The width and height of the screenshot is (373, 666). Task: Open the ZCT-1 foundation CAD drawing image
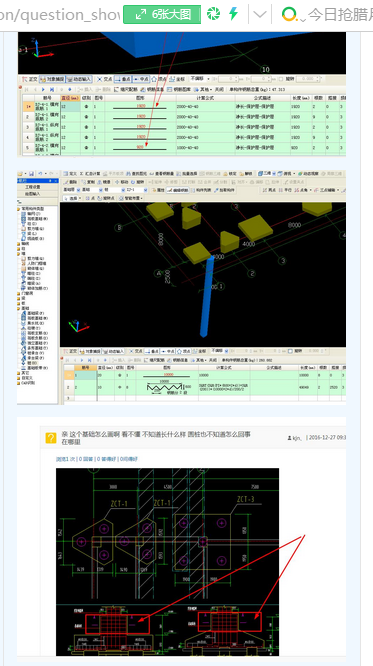click(x=167, y=562)
